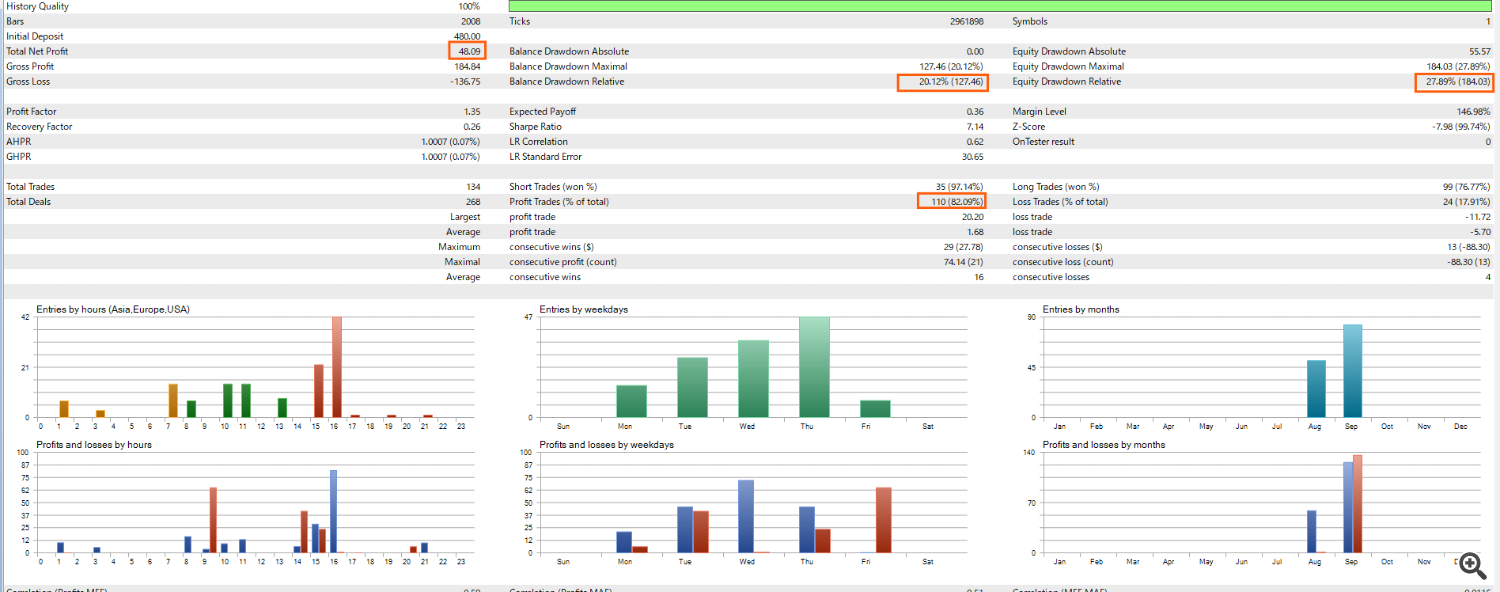Click September bar in Entries by months chart
Image resolution: width=1500 pixels, height=592 pixels.
[x=1352, y=370]
